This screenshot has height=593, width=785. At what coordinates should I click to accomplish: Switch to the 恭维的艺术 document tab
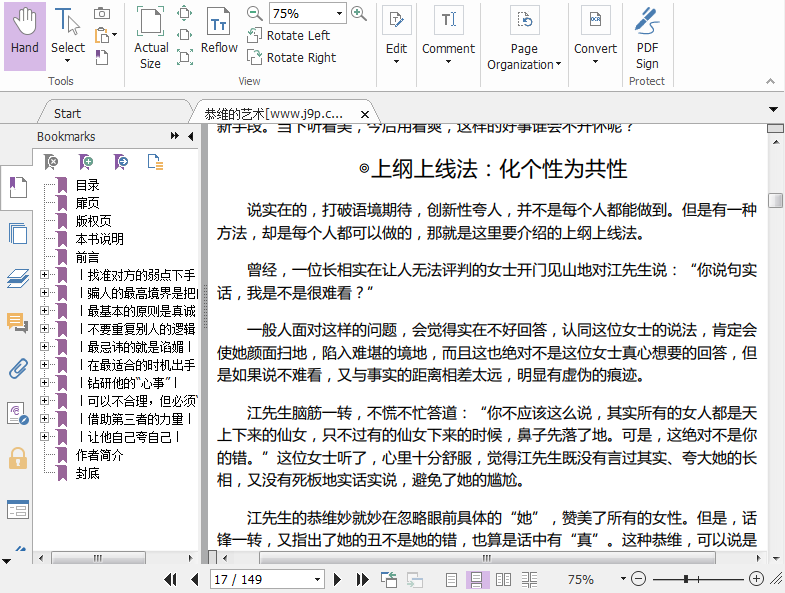click(x=273, y=114)
